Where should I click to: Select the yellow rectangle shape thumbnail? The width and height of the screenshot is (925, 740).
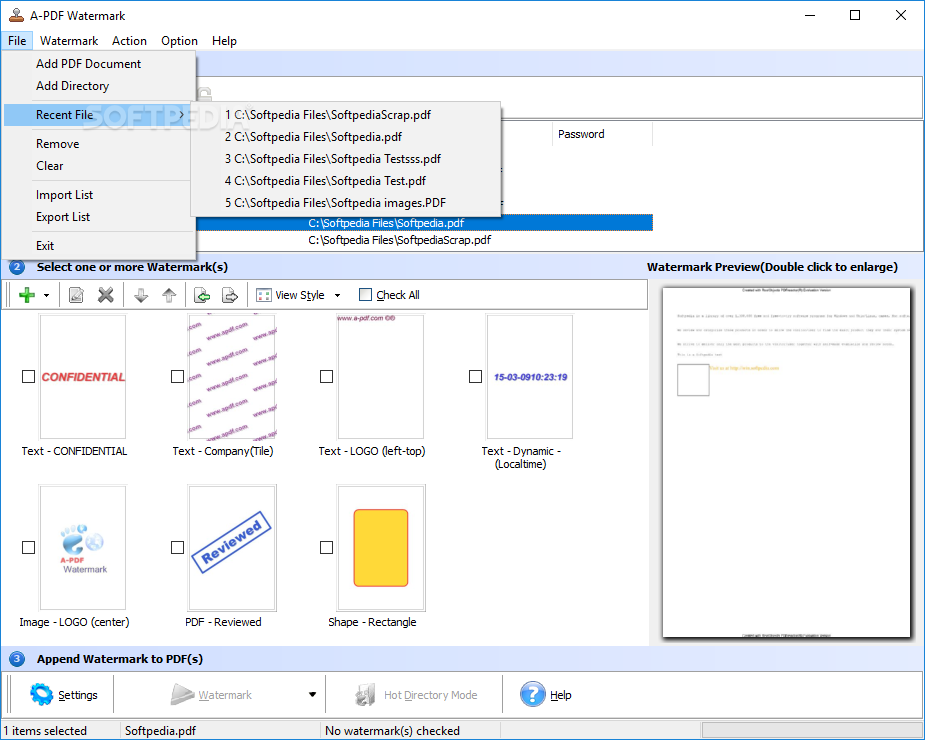pos(381,548)
